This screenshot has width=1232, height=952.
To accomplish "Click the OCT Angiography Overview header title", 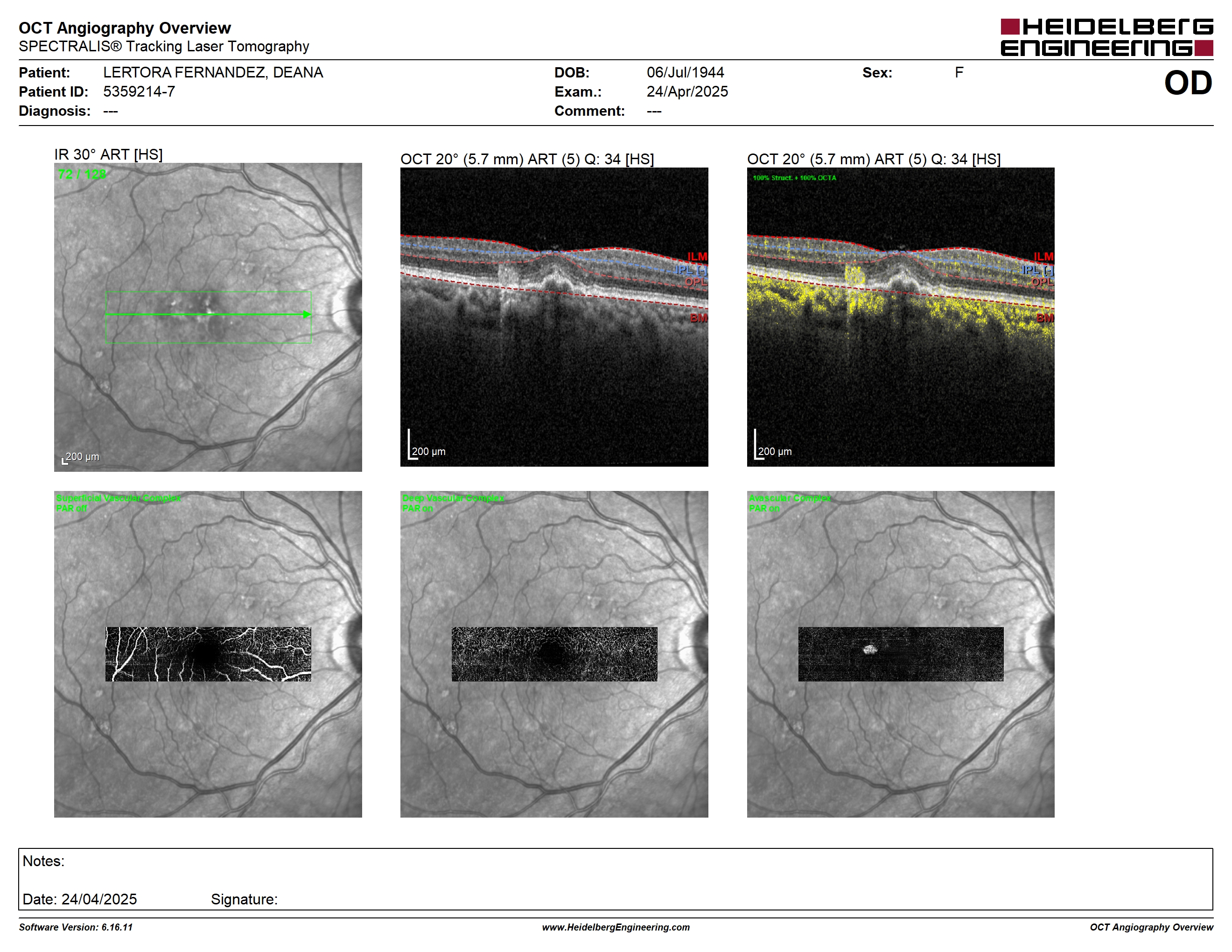I will [x=125, y=28].
